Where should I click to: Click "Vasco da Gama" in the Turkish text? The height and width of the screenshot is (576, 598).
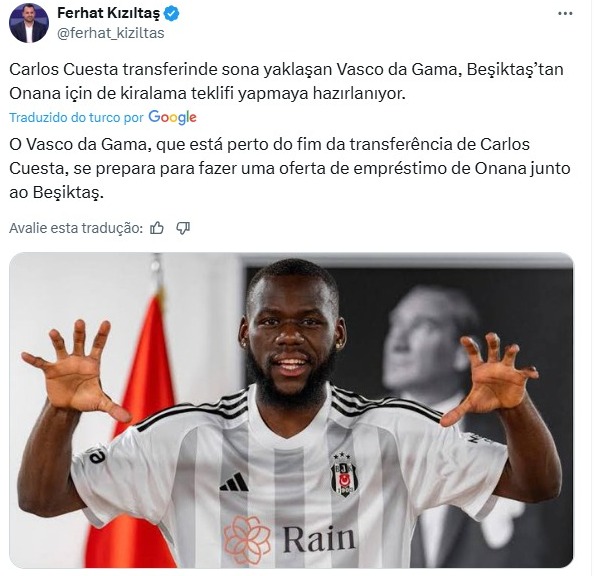point(398,69)
